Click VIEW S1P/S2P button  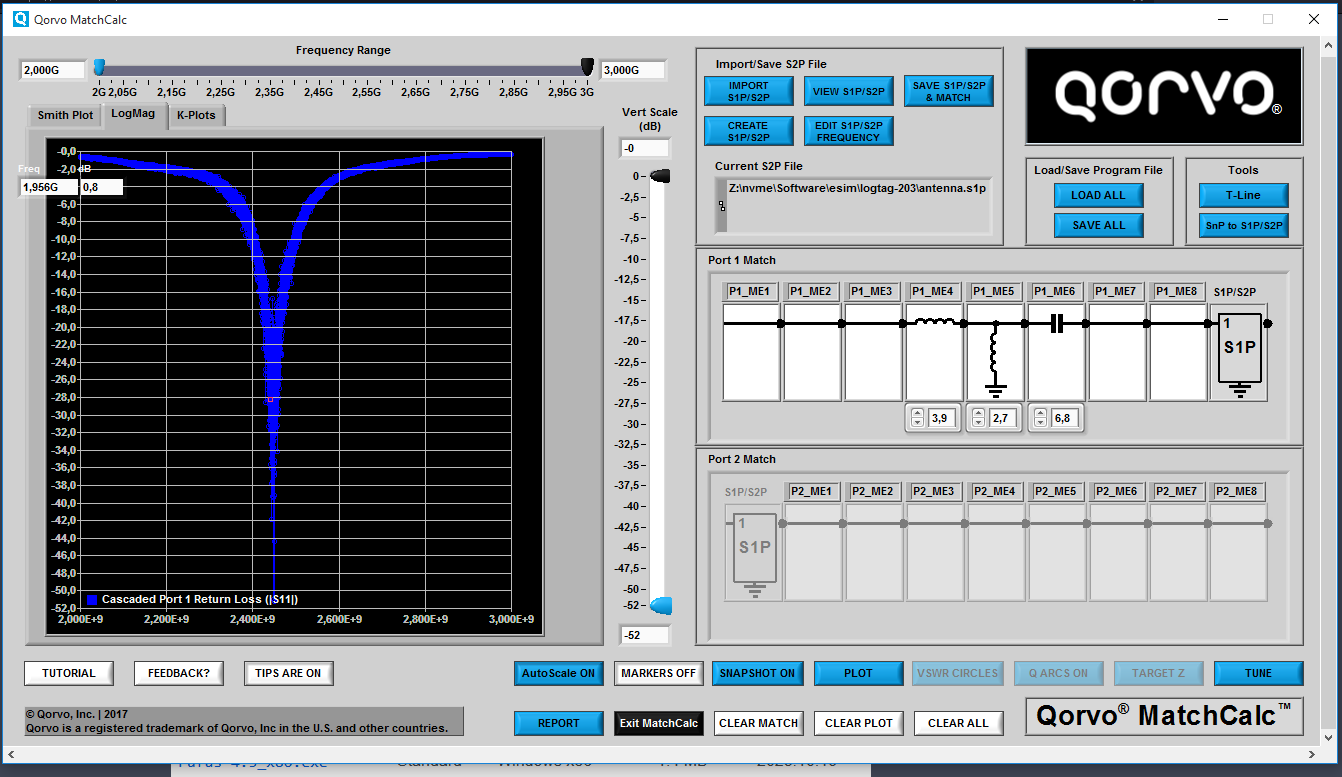pos(849,92)
